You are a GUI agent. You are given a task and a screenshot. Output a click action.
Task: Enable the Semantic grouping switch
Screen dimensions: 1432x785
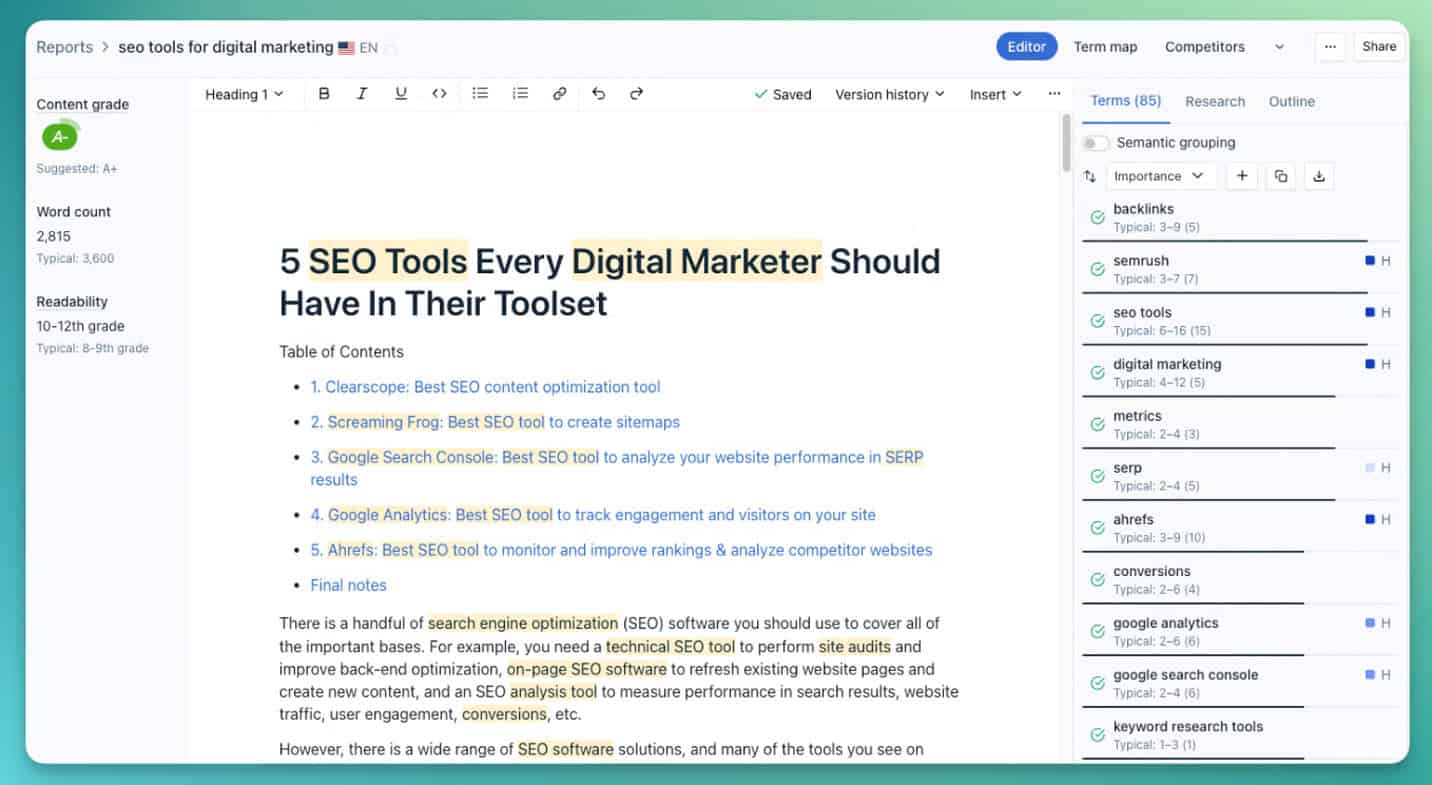[1096, 143]
